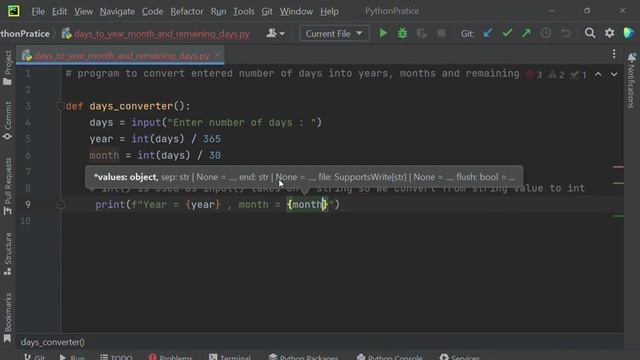
Task: Open Services tool window at bottom
Action: pyautogui.click(x=459, y=357)
